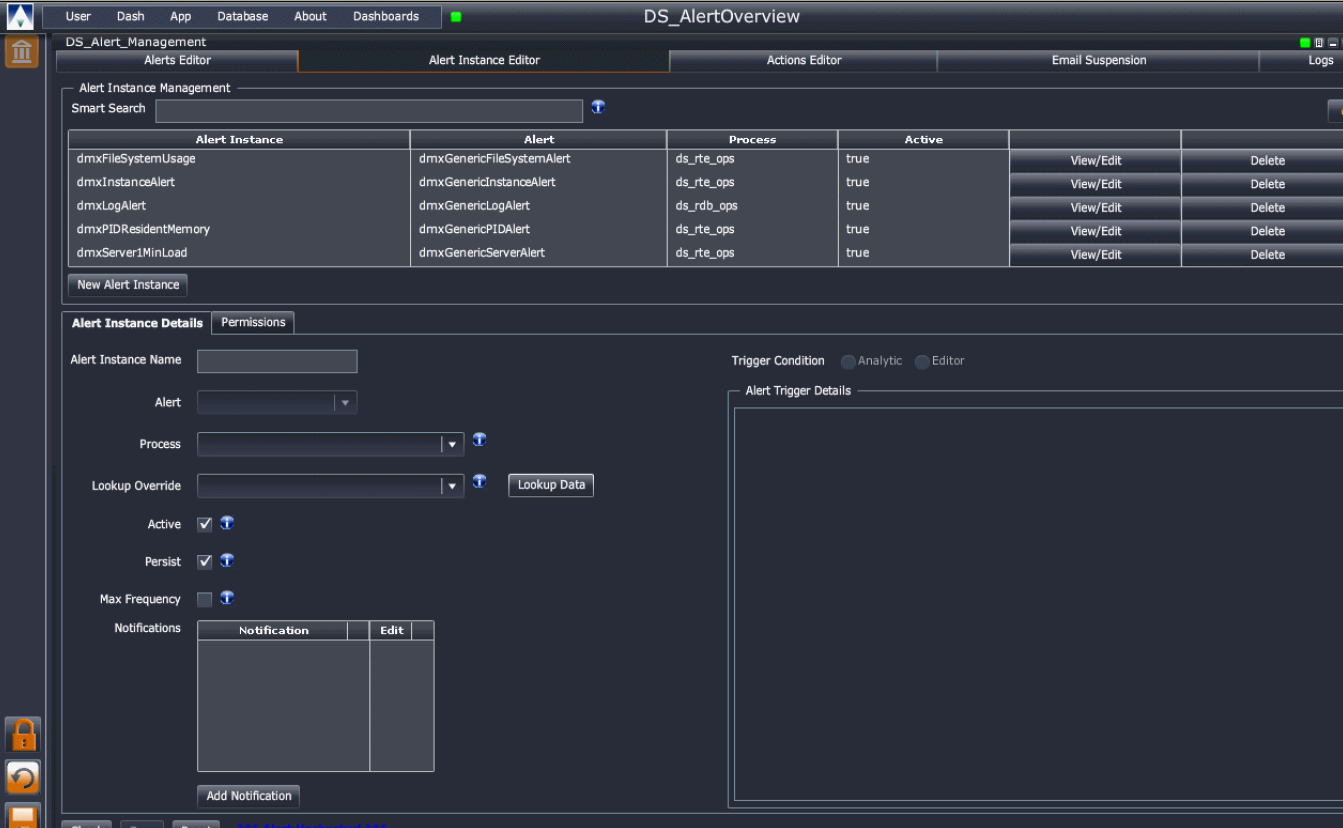Screen dimensions: 1343x828
Task: Click the panel layout icon on DS_Alert_Management title bar
Action: coord(1319,43)
